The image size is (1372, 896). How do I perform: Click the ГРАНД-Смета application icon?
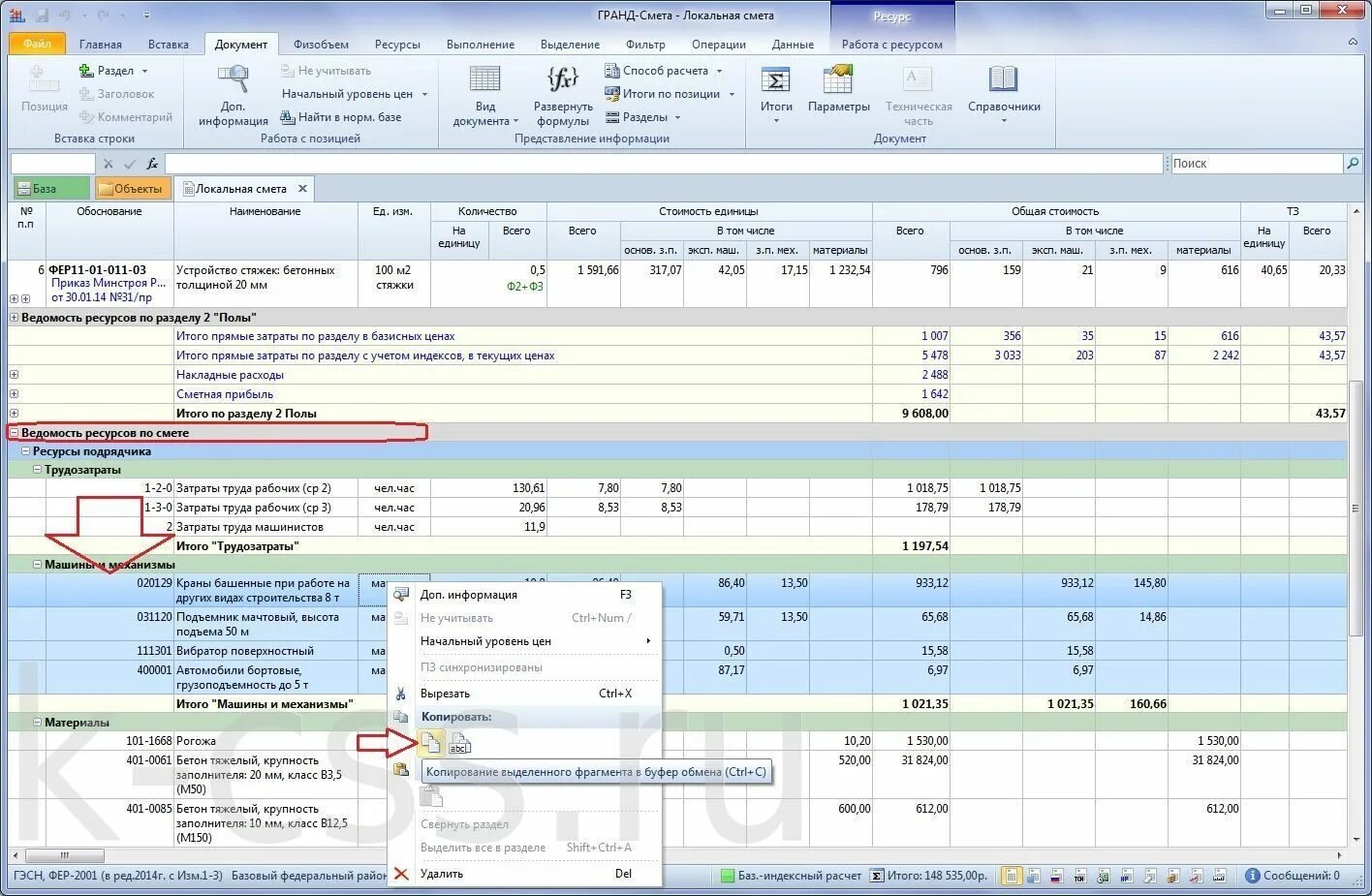[x=16, y=15]
